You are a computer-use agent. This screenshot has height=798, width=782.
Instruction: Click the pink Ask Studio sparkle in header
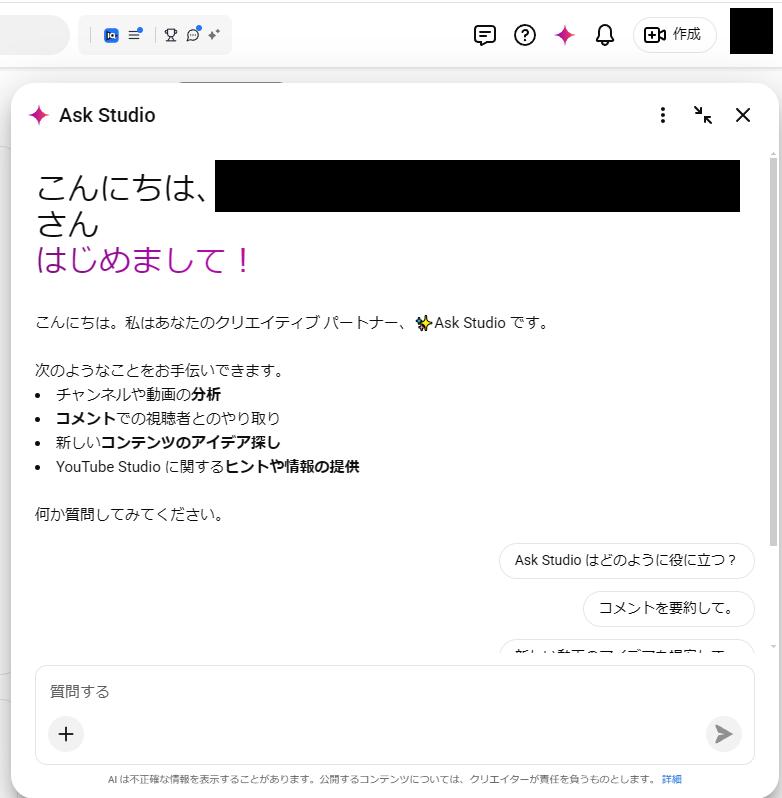tap(565, 35)
